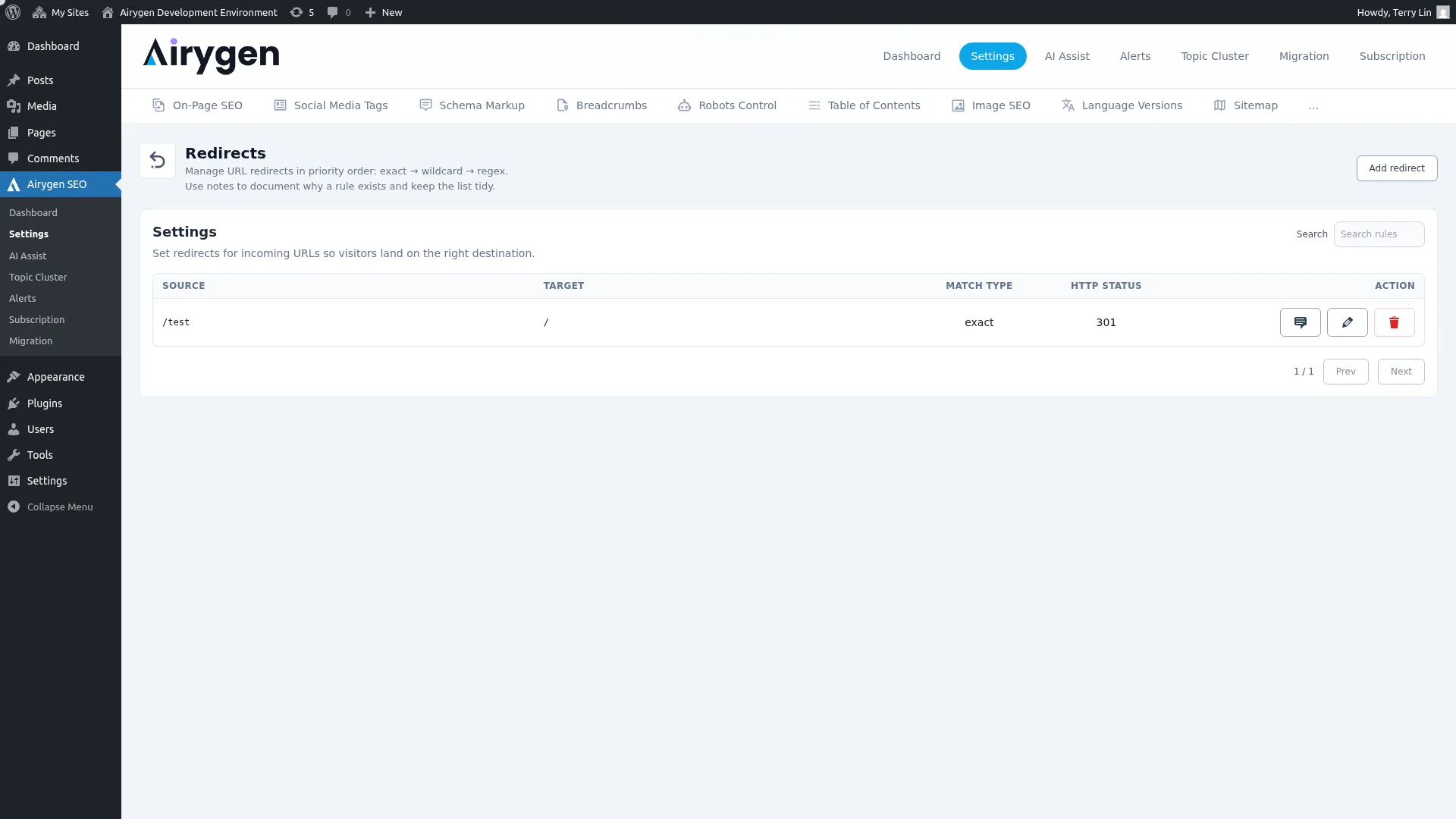Open Media library menu
Screen dimensions: 1456x819
pyautogui.click(x=61, y=106)
